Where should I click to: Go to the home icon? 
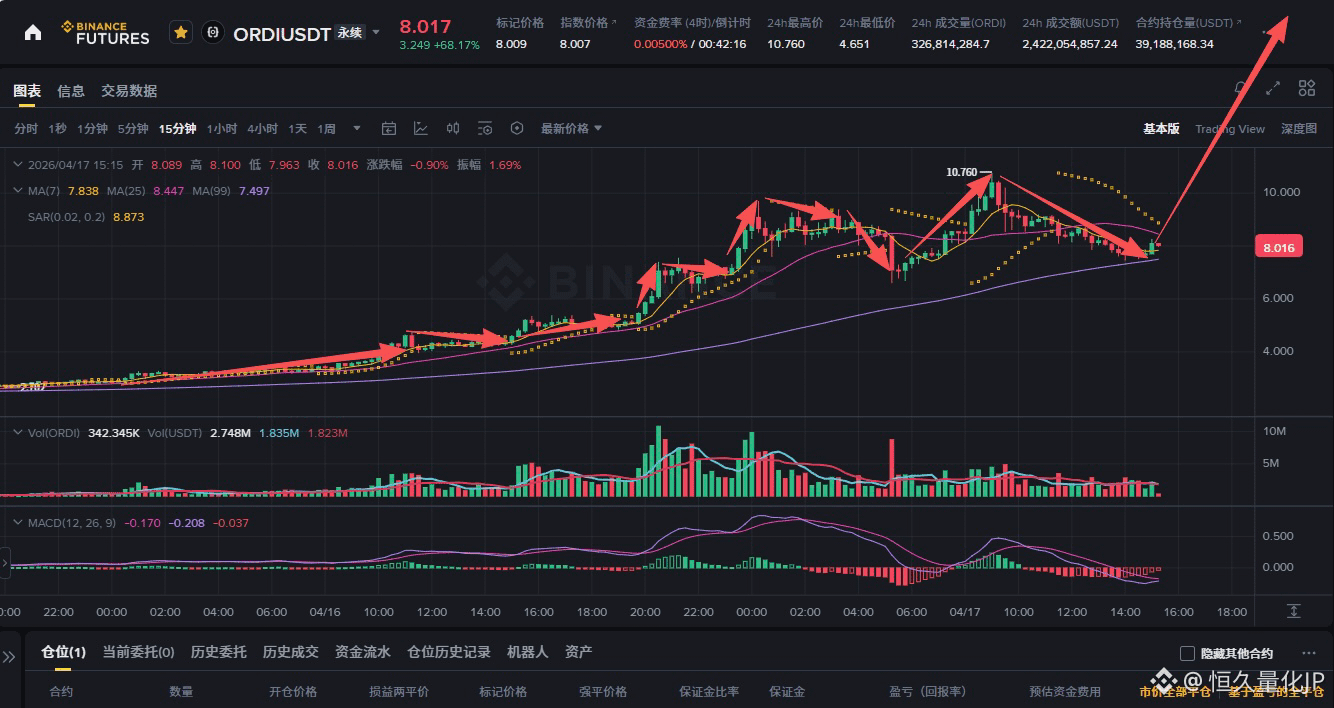point(33,32)
